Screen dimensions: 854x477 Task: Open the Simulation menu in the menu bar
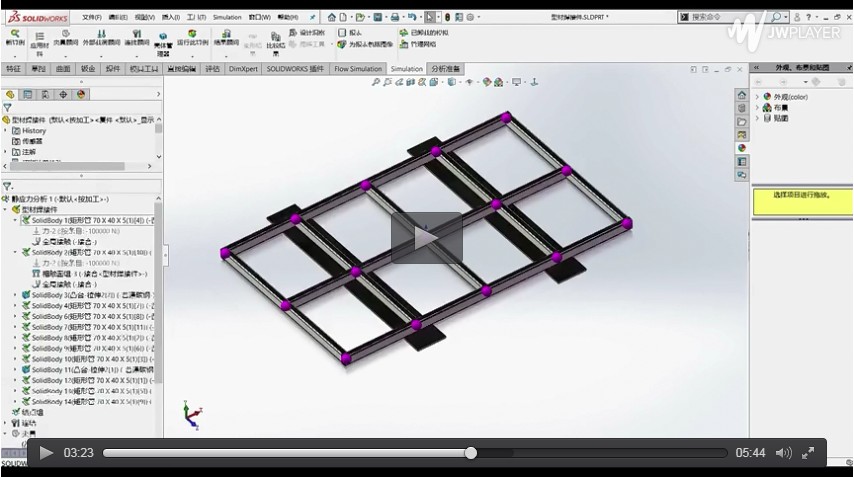click(x=227, y=17)
